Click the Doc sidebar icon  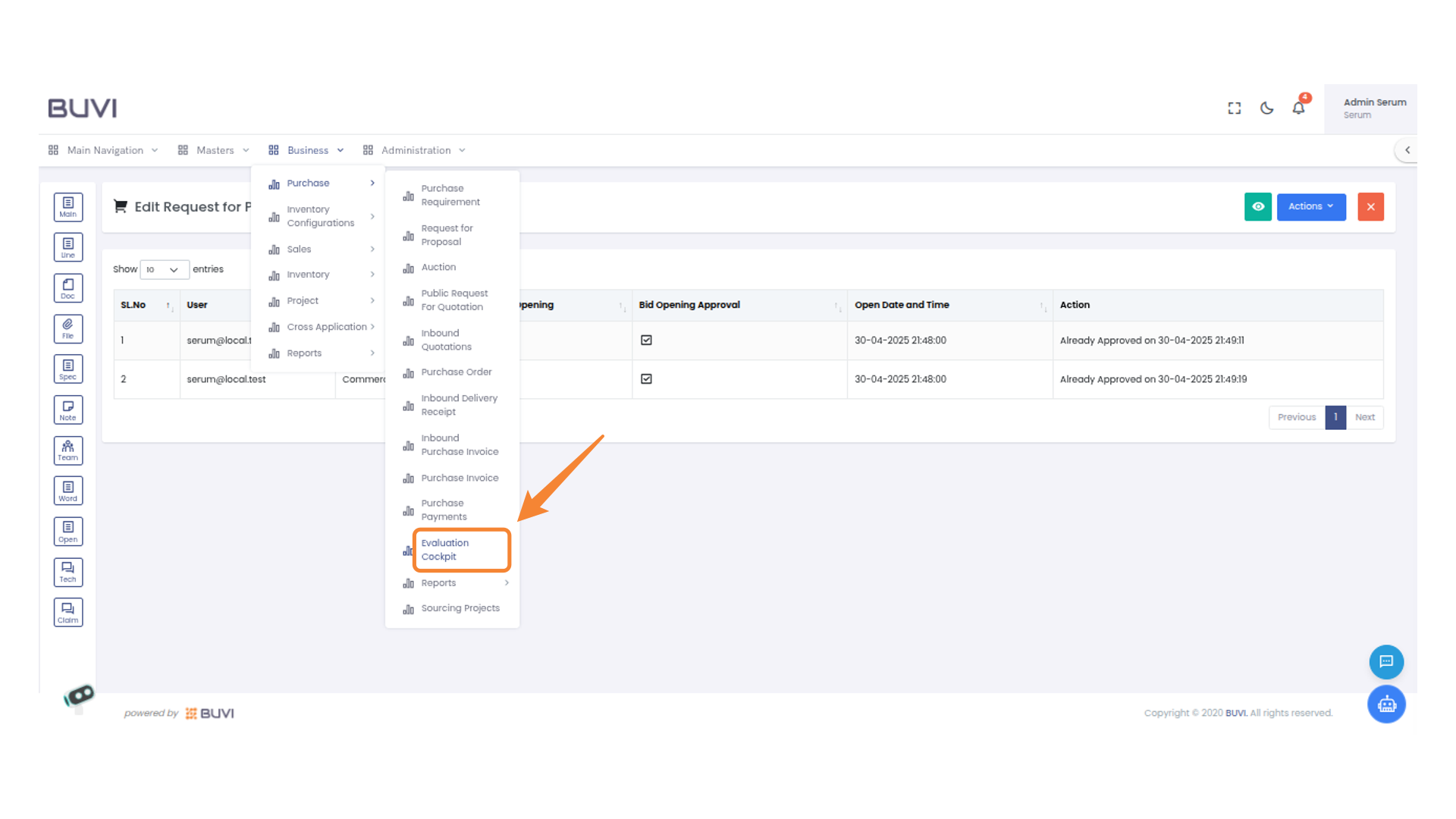point(68,288)
